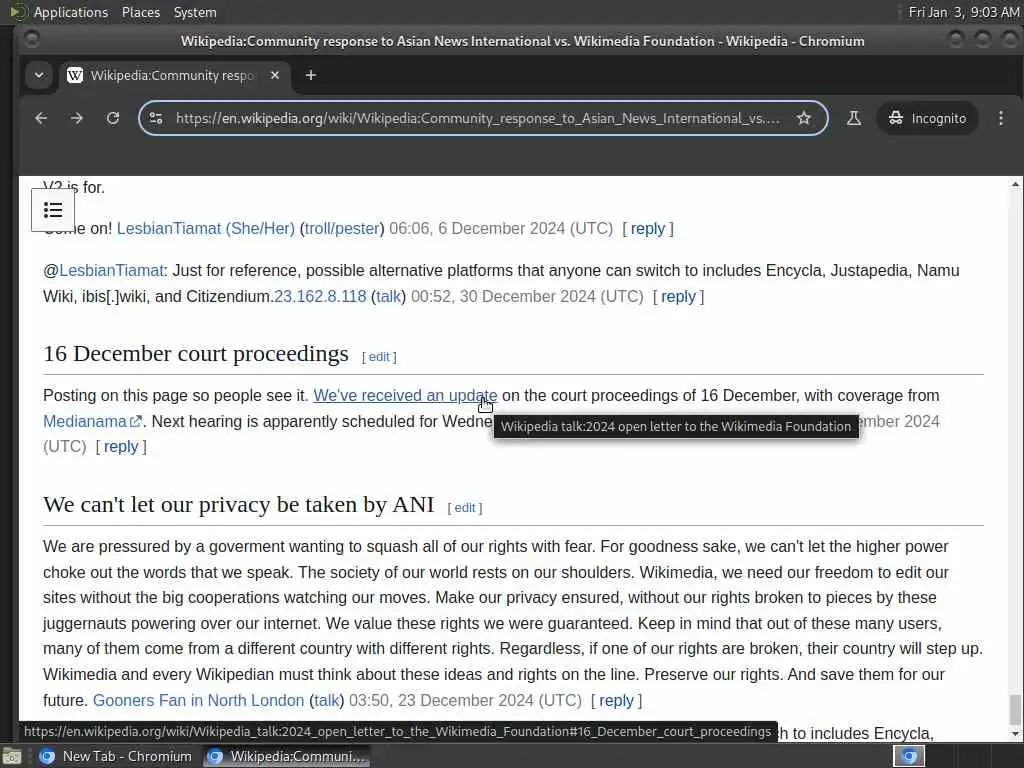1024x768 pixels.
Task: Open the table of contents toggle icon
Action: 53,210
